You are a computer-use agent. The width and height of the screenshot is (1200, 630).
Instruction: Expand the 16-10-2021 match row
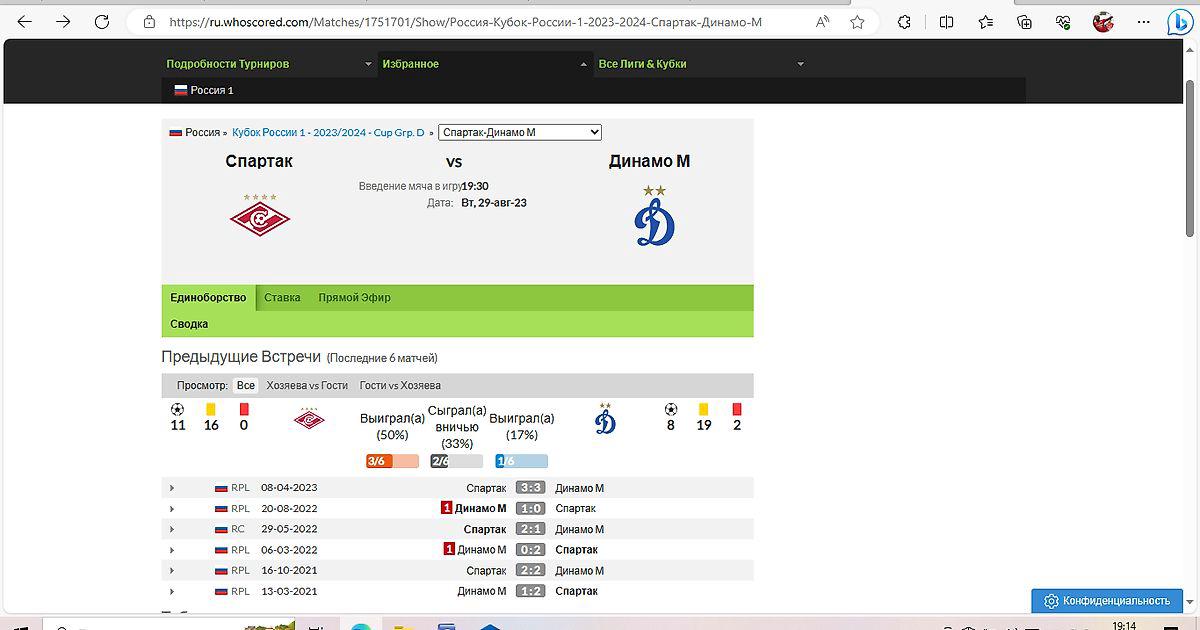point(172,571)
